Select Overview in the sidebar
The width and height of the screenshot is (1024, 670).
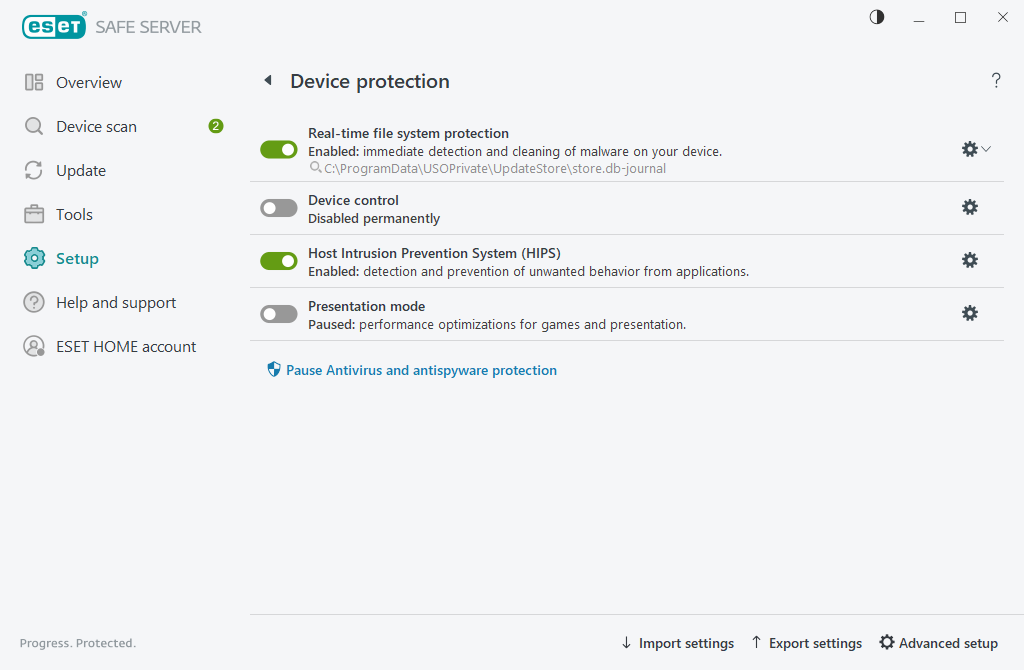coord(89,82)
